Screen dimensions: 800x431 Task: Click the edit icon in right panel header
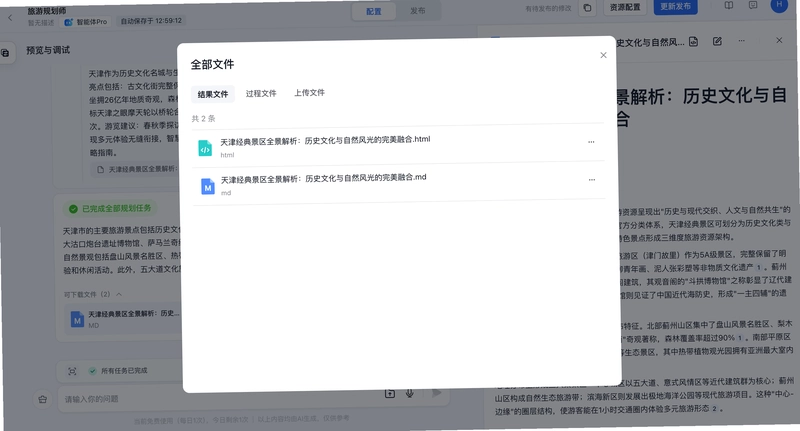point(717,41)
